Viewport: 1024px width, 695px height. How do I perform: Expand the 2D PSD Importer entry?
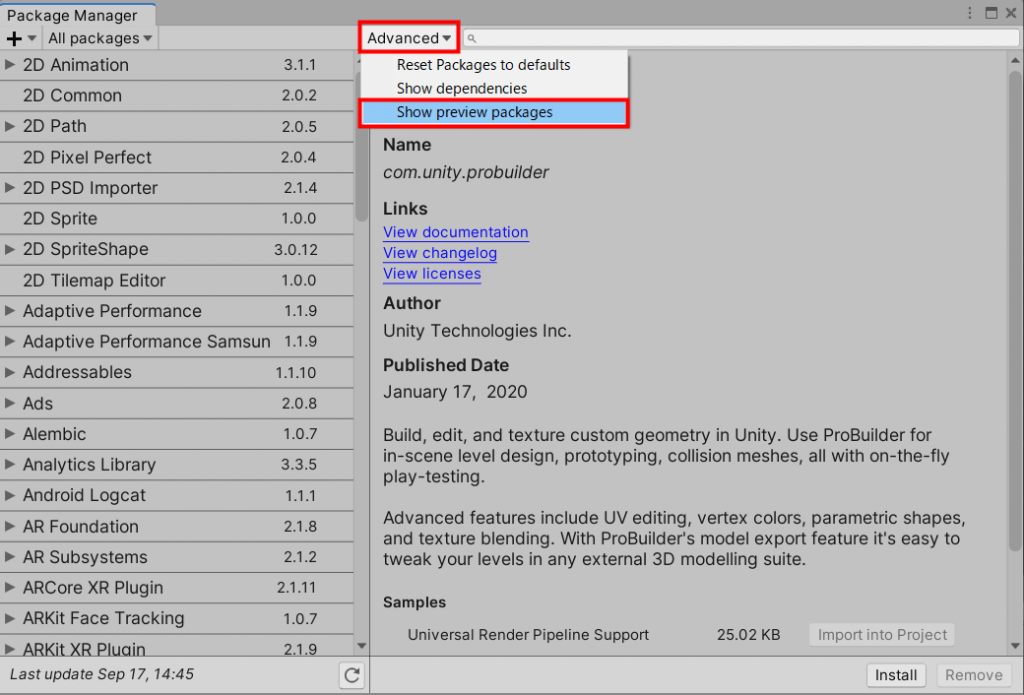coord(9,187)
